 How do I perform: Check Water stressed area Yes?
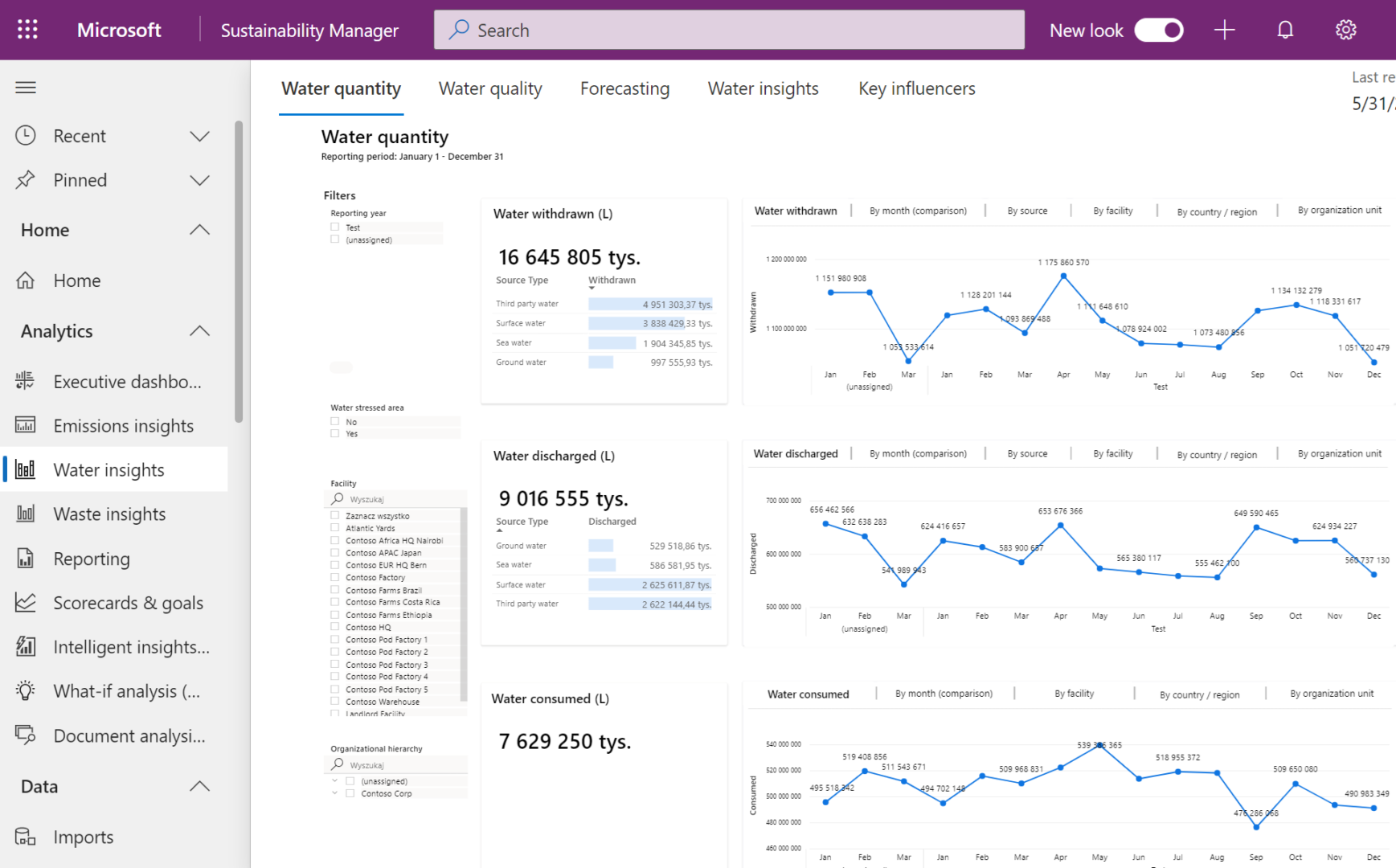pos(335,433)
